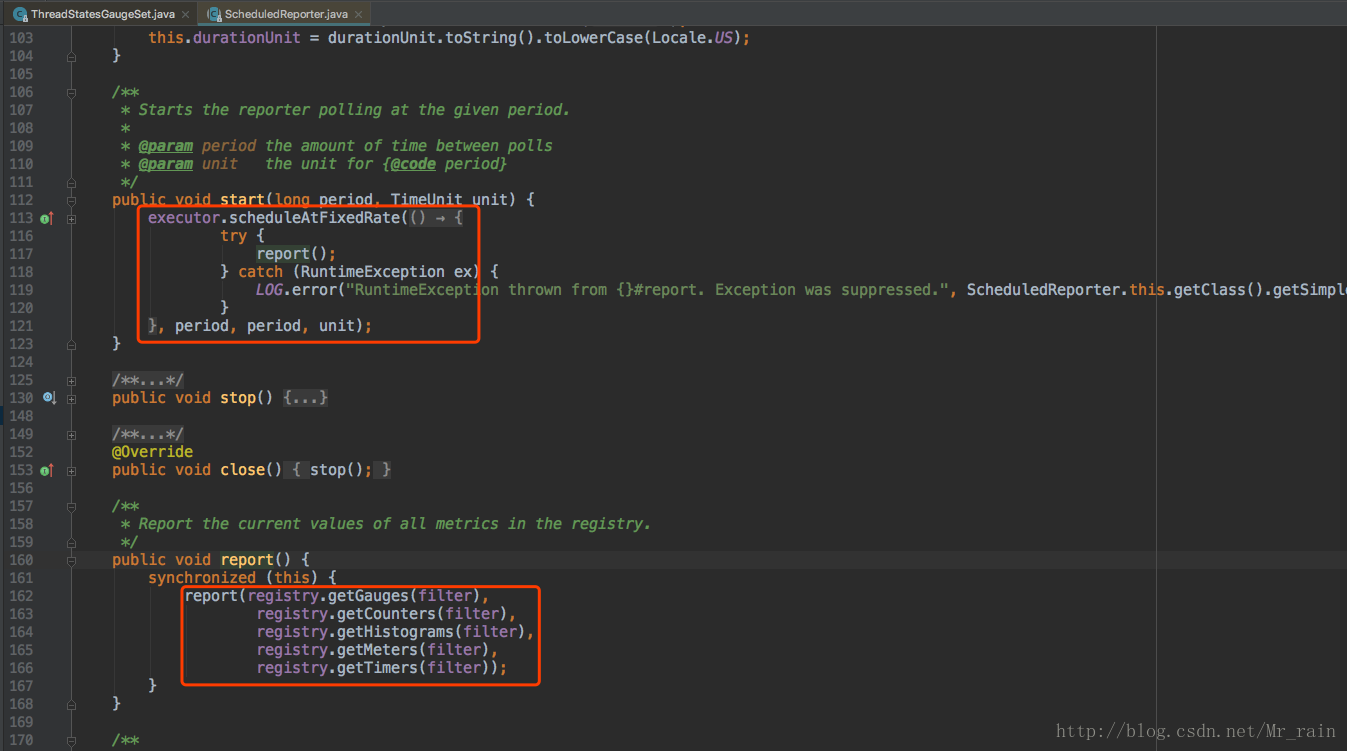Click the 'try' keyword on line 116
Image resolution: width=1347 pixels, height=751 pixels.
(233, 236)
